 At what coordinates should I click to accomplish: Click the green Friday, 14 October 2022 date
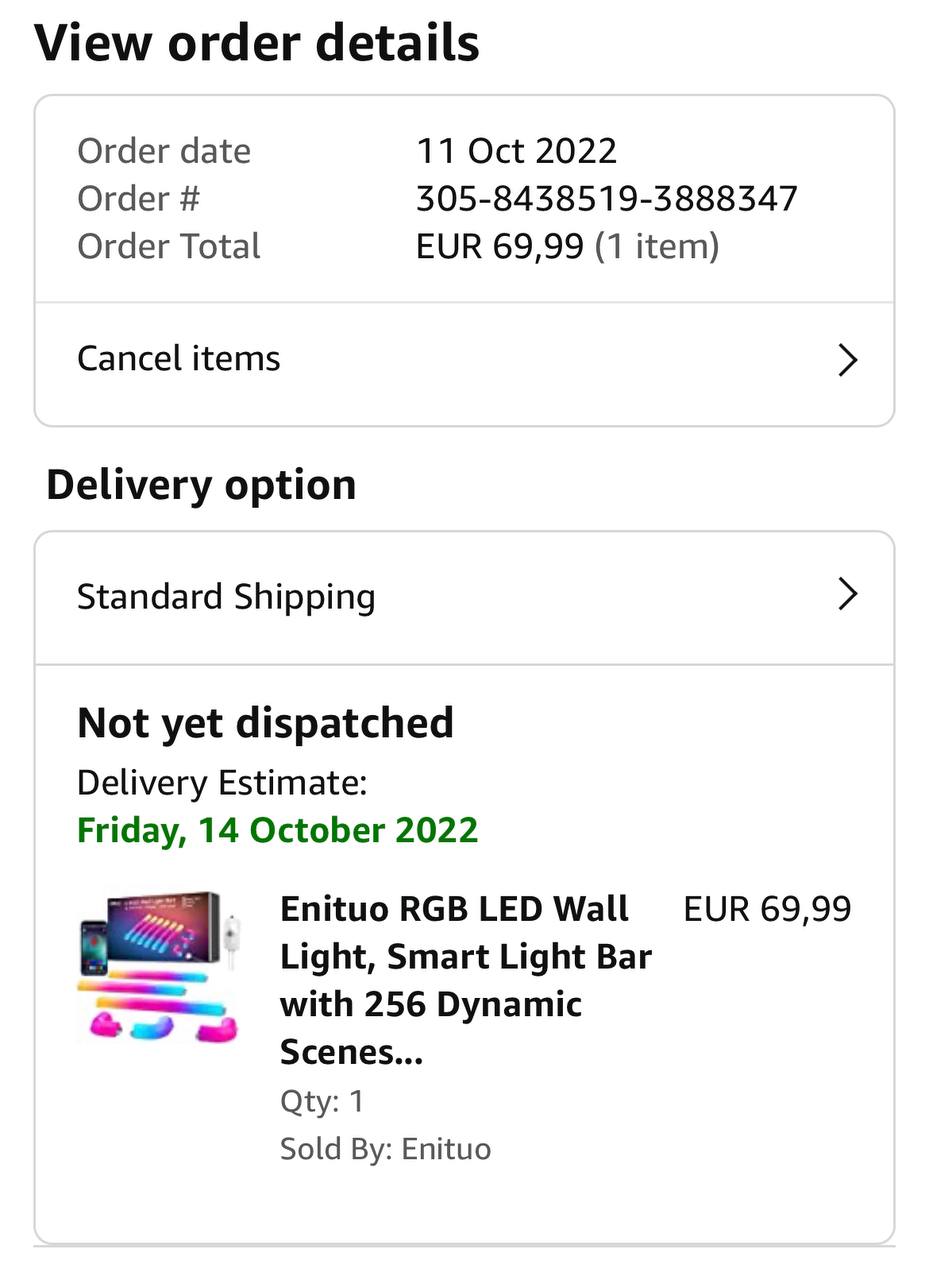(x=278, y=830)
